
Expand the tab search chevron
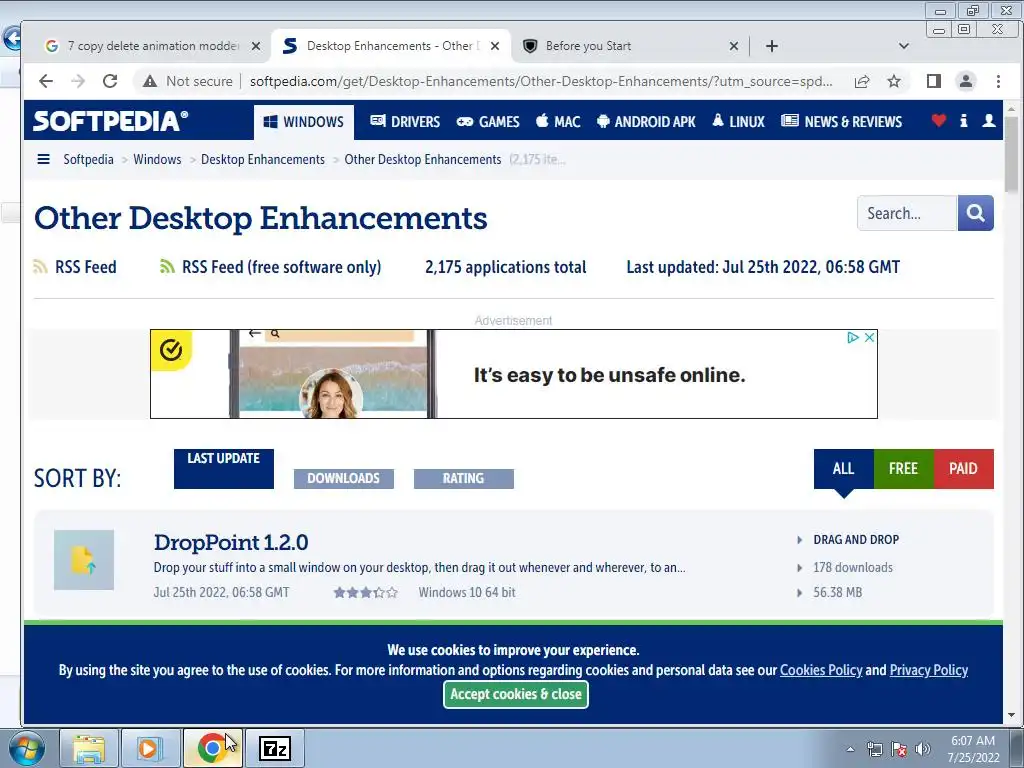904,46
